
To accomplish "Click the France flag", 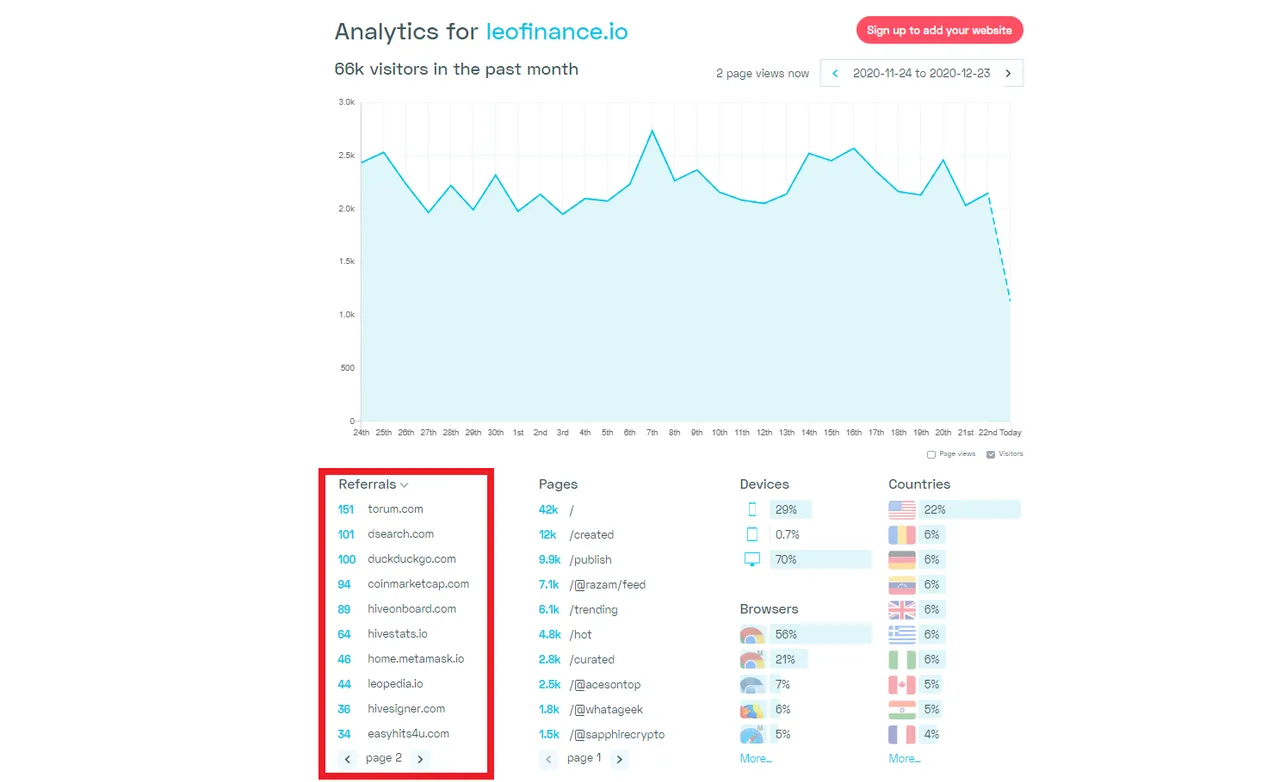I will (x=902, y=734).
